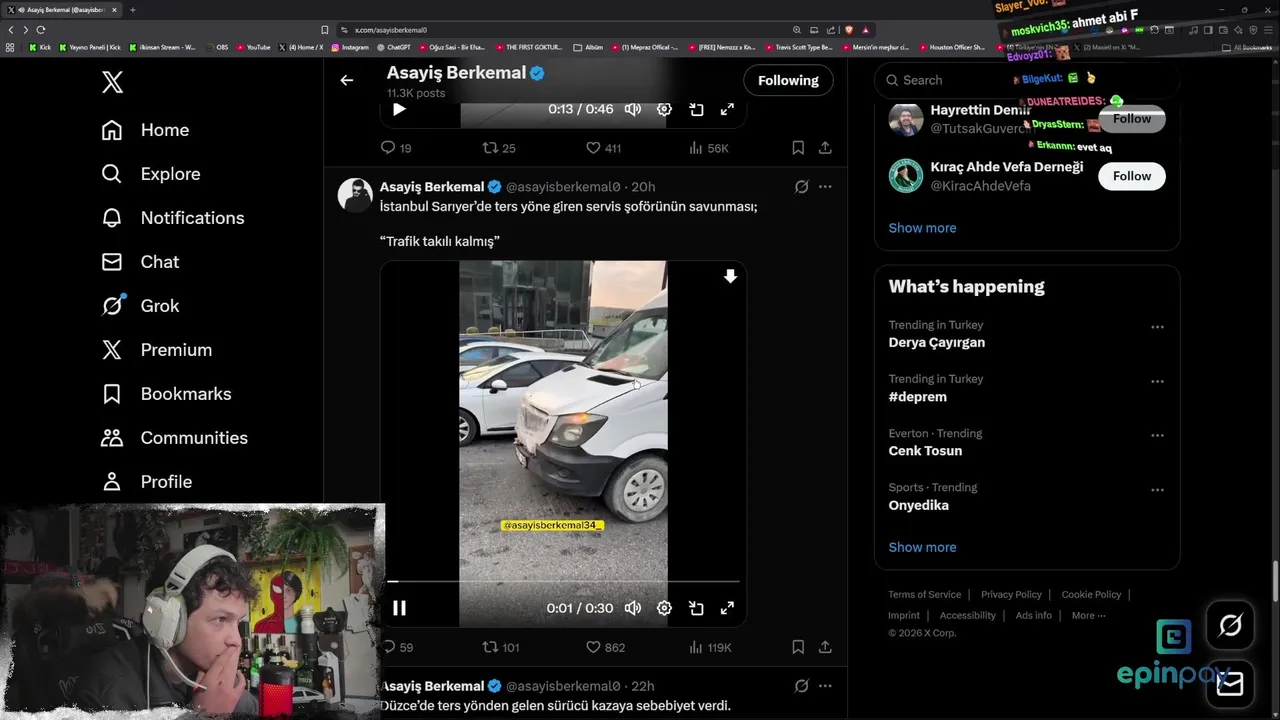The image size is (1280, 720).
Task: Pause the Sarıyer video
Action: point(399,608)
